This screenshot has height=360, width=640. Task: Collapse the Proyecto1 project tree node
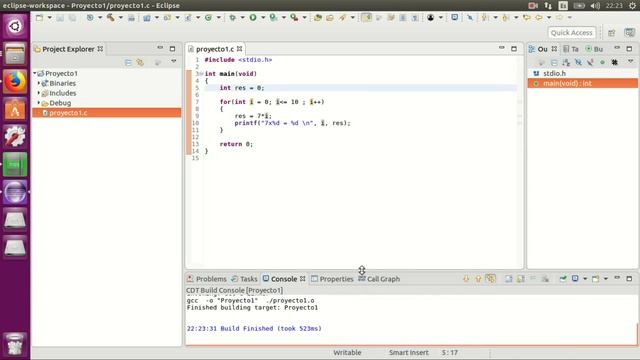click(x=35, y=73)
